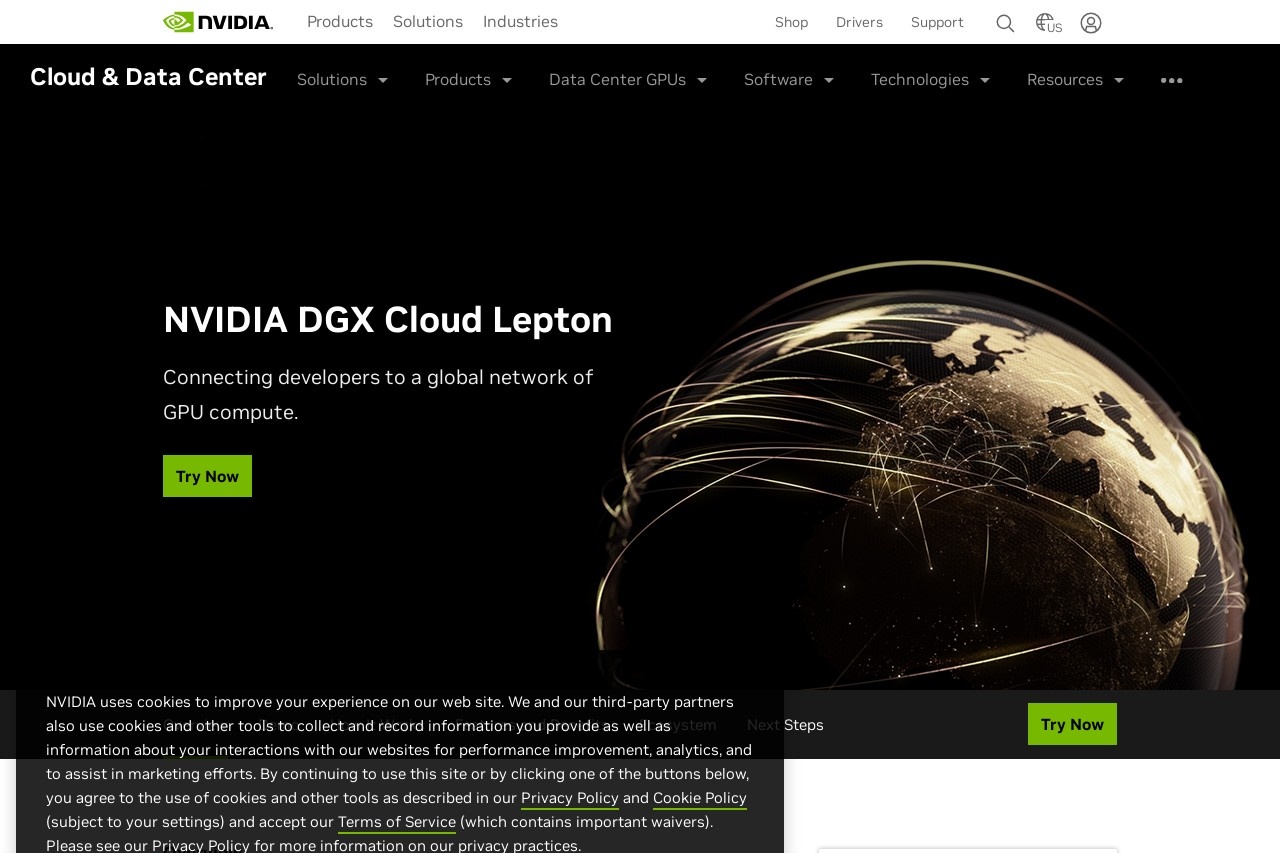Open Industries in the top menu

[x=521, y=22]
